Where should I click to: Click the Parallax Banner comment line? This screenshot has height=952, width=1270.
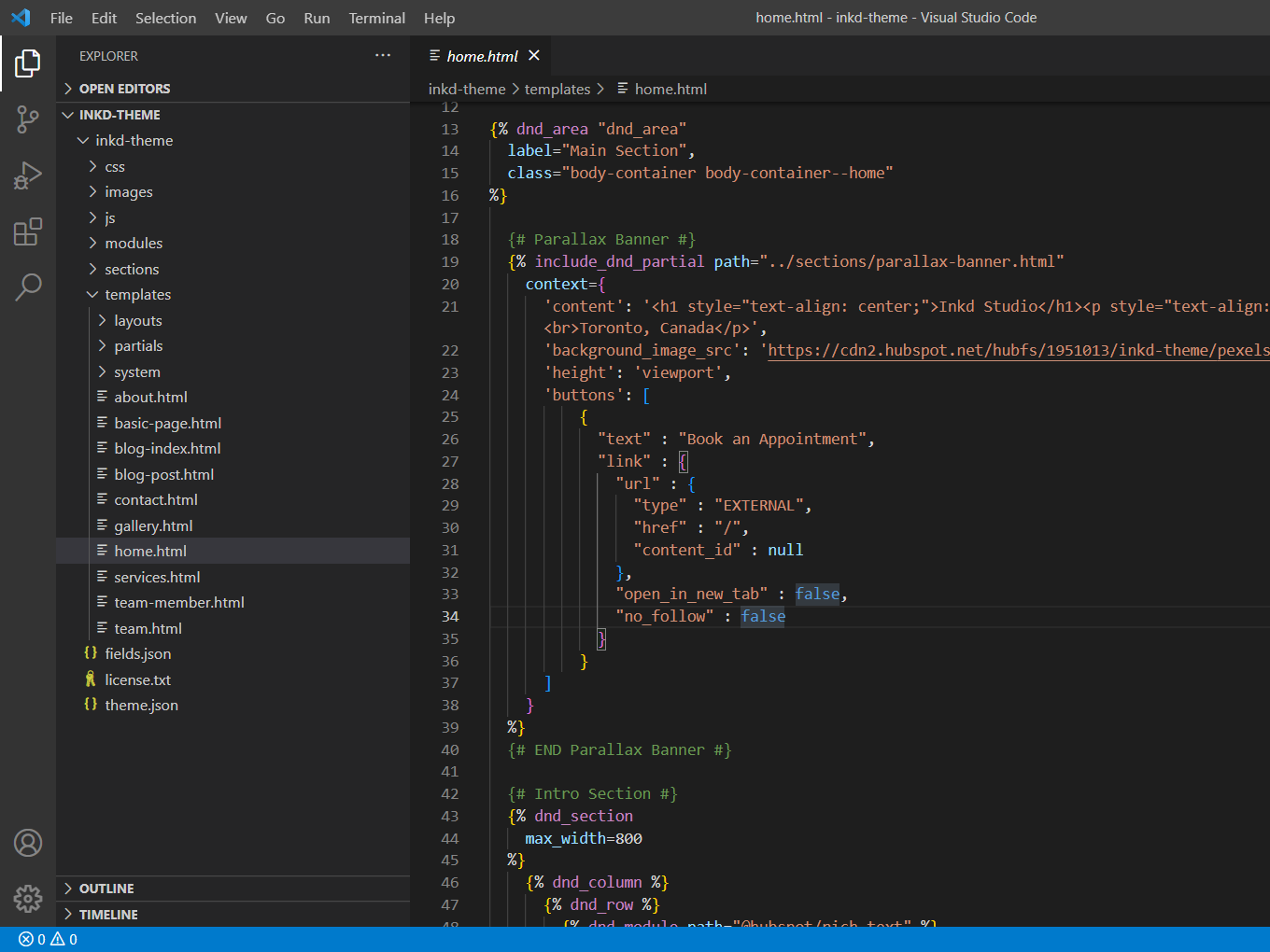(601, 239)
